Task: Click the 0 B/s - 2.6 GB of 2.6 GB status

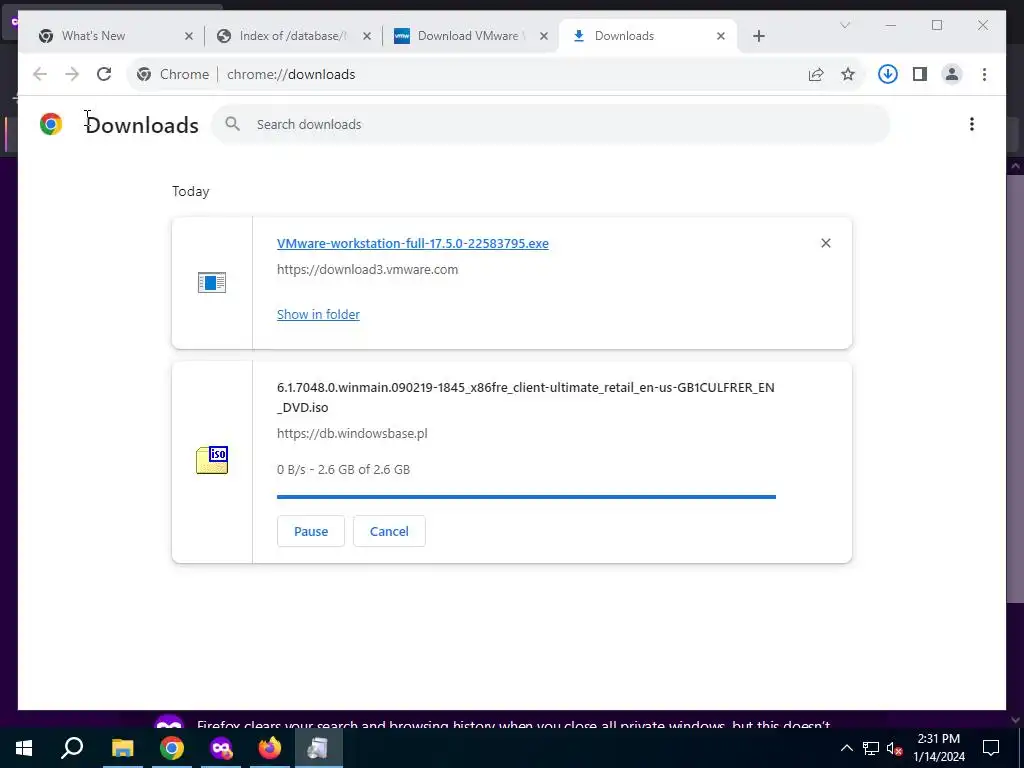Action: [x=344, y=469]
